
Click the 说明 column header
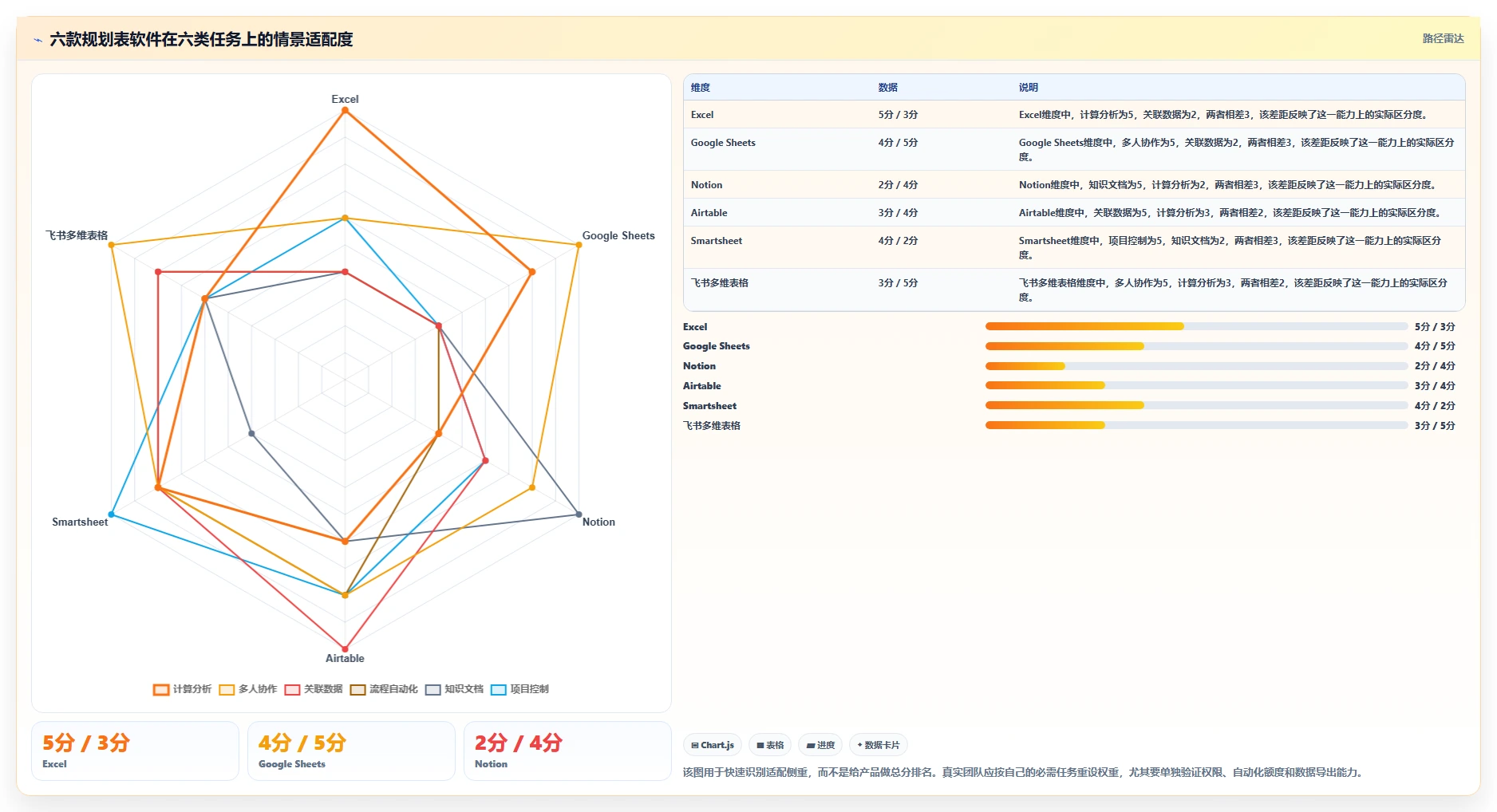click(1029, 88)
